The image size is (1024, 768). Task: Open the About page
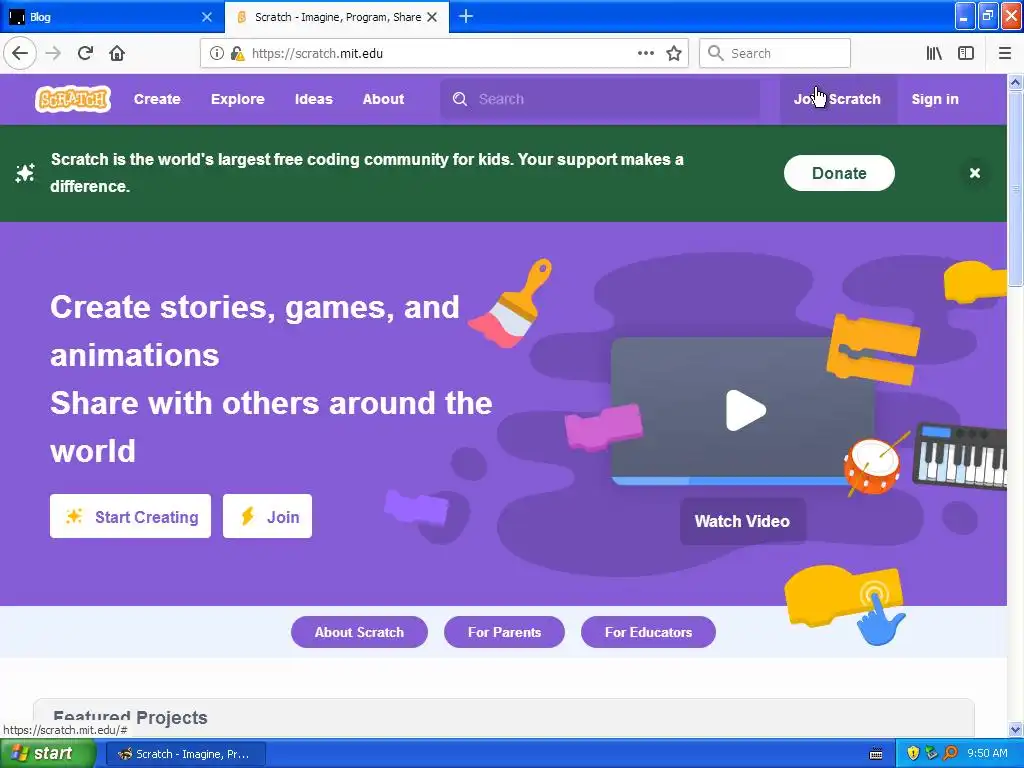point(383,99)
